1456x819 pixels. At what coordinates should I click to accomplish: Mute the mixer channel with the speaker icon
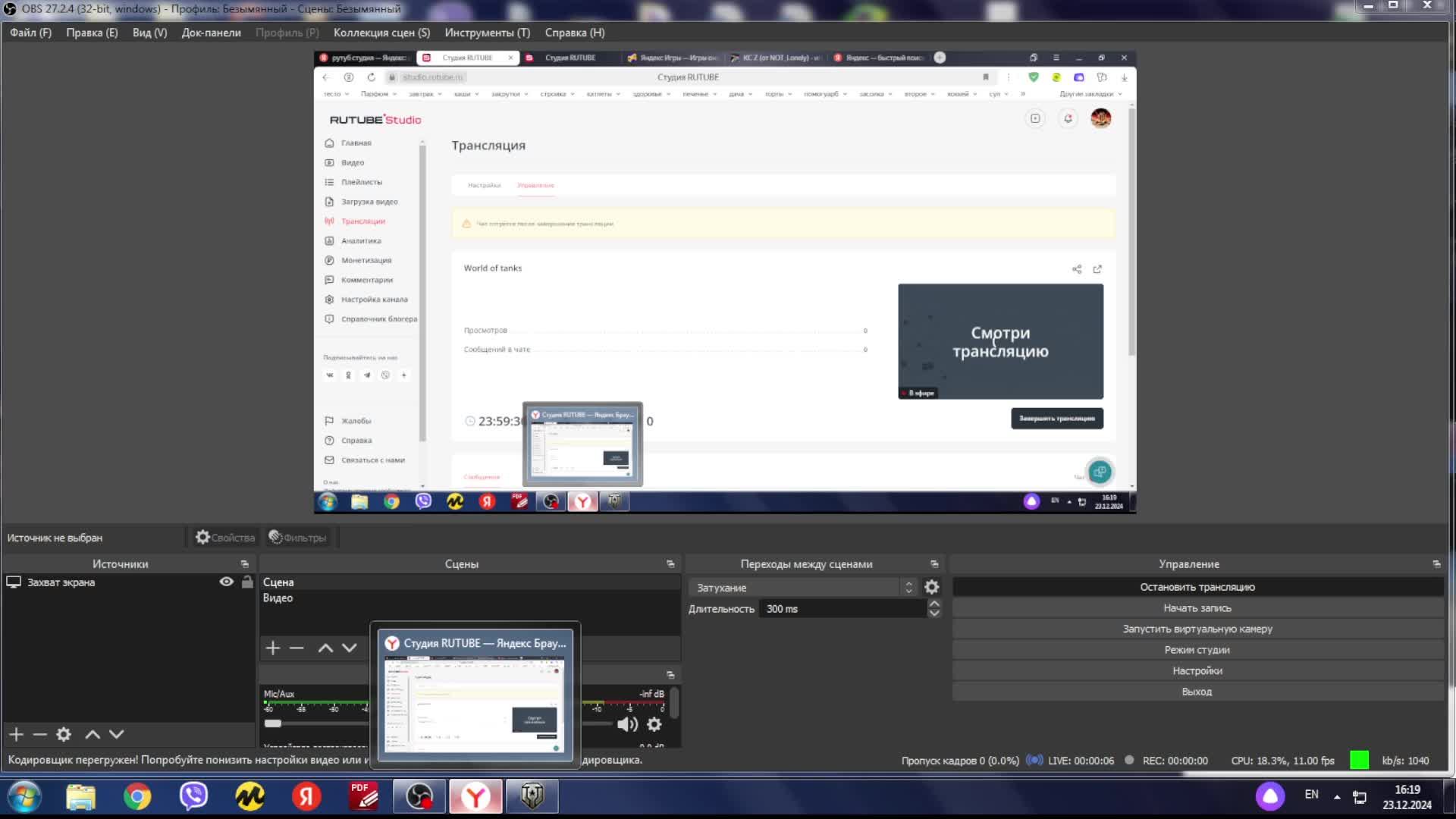tap(627, 724)
